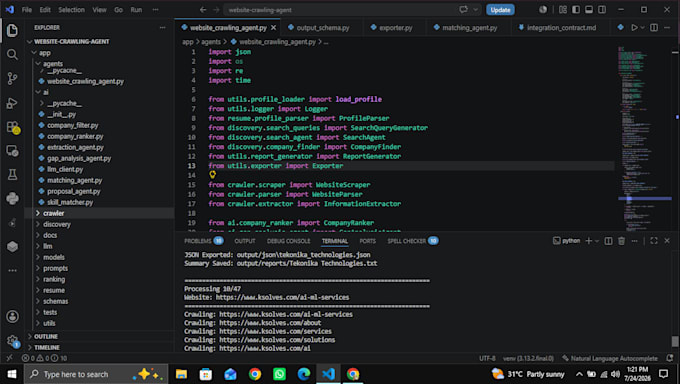Change UTF-8 file encoding
The image size is (680, 384).
(487, 358)
